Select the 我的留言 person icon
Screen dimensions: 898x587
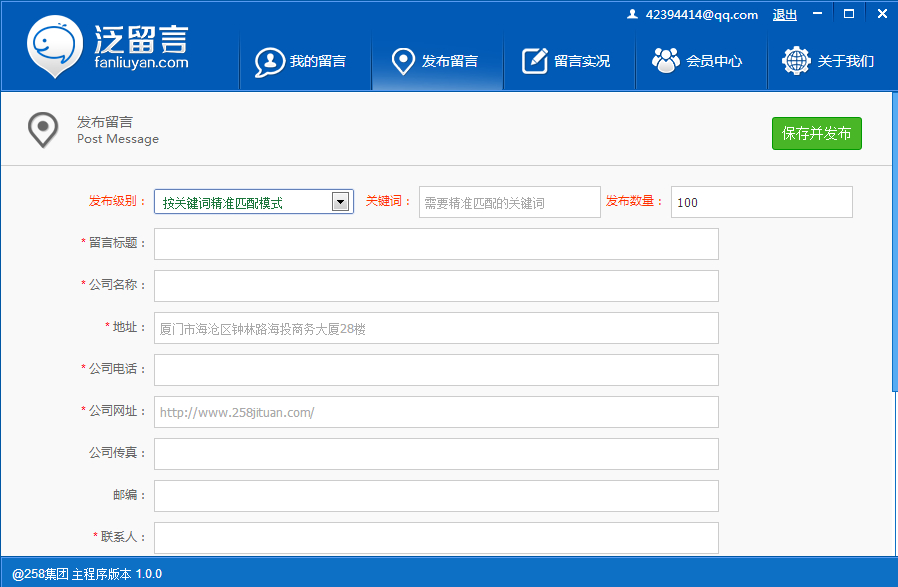pos(269,61)
